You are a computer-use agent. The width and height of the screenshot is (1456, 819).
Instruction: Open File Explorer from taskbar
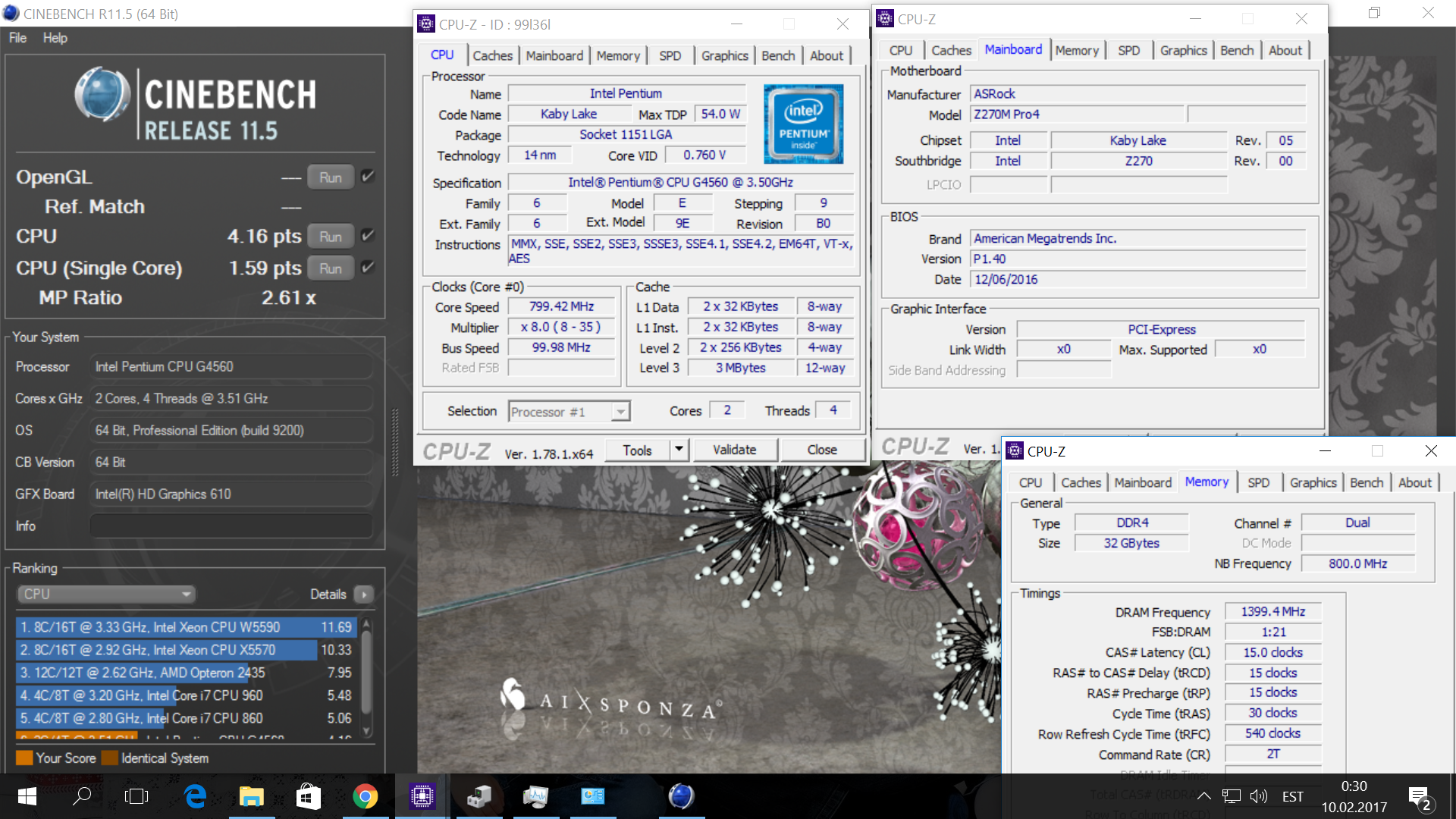pos(251,796)
